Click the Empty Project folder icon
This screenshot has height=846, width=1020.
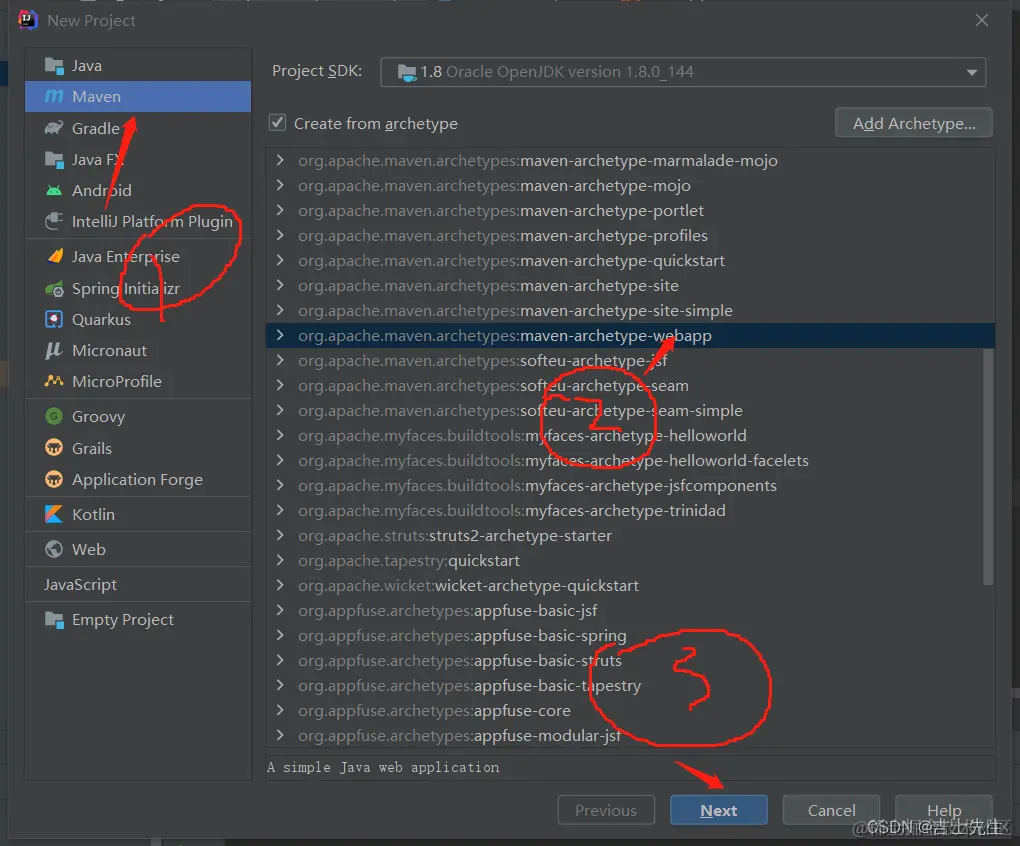coord(54,620)
